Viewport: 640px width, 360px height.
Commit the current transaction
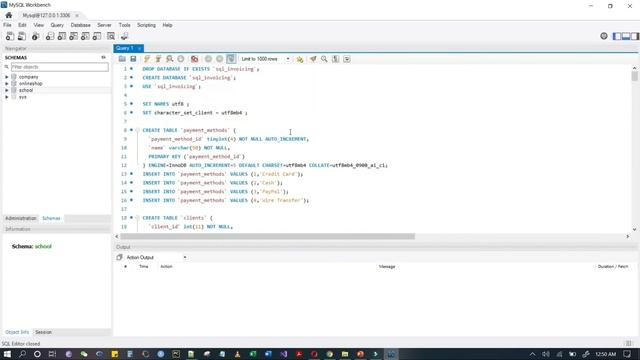click(208, 59)
